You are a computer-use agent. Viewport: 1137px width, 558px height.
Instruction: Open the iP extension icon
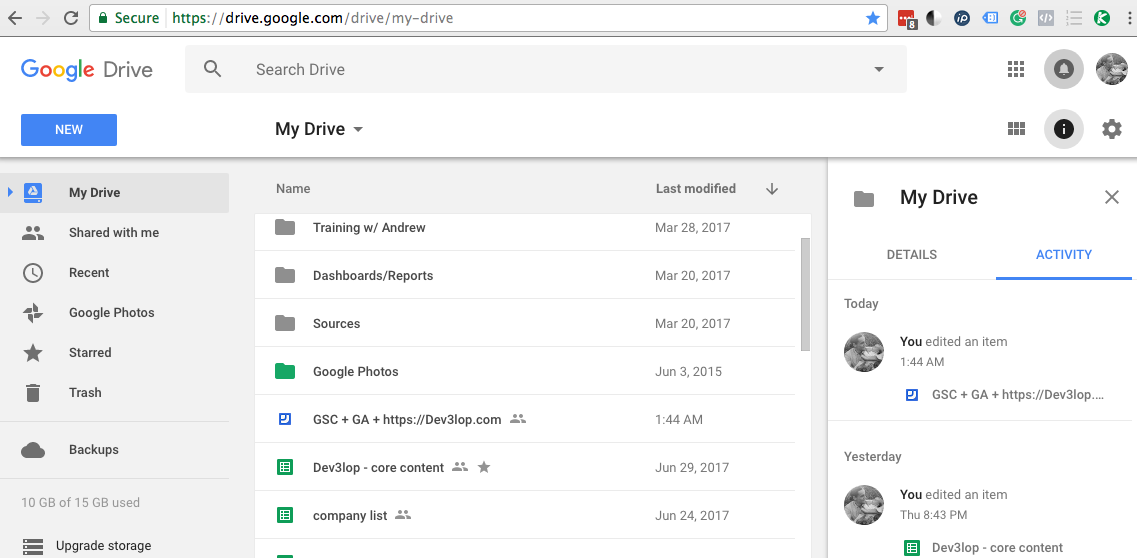pos(962,18)
